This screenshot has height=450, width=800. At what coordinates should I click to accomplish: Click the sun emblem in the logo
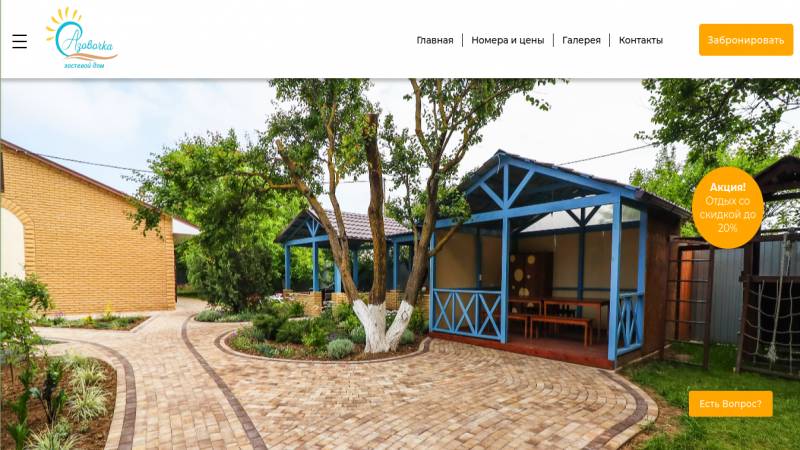(63, 22)
